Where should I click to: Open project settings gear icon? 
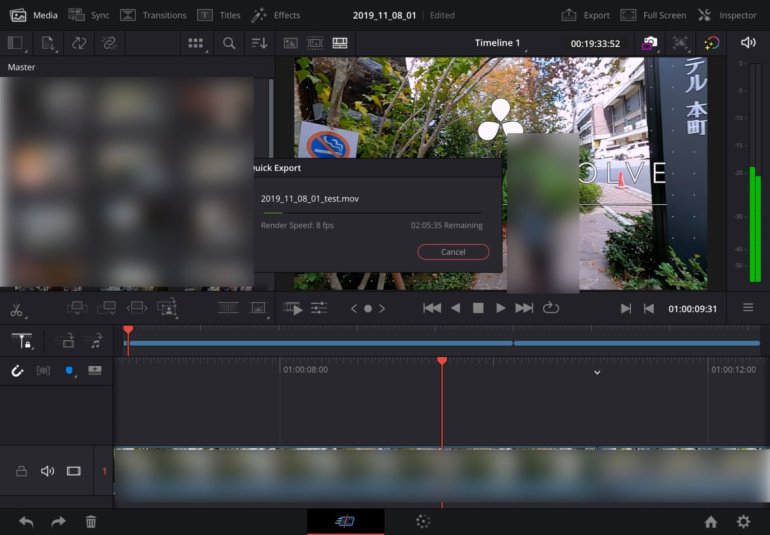pos(743,521)
